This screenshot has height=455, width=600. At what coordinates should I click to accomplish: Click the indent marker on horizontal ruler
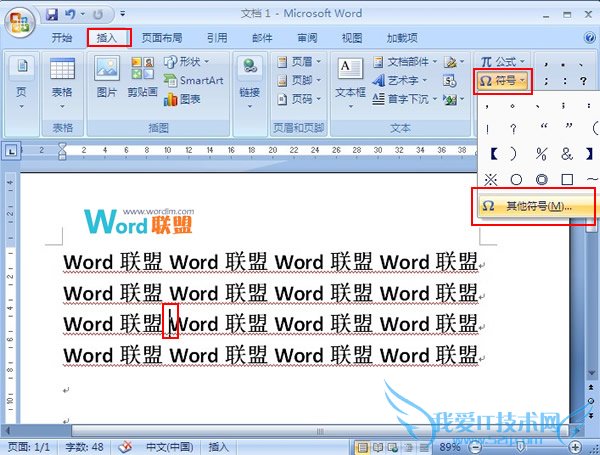(62, 151)
